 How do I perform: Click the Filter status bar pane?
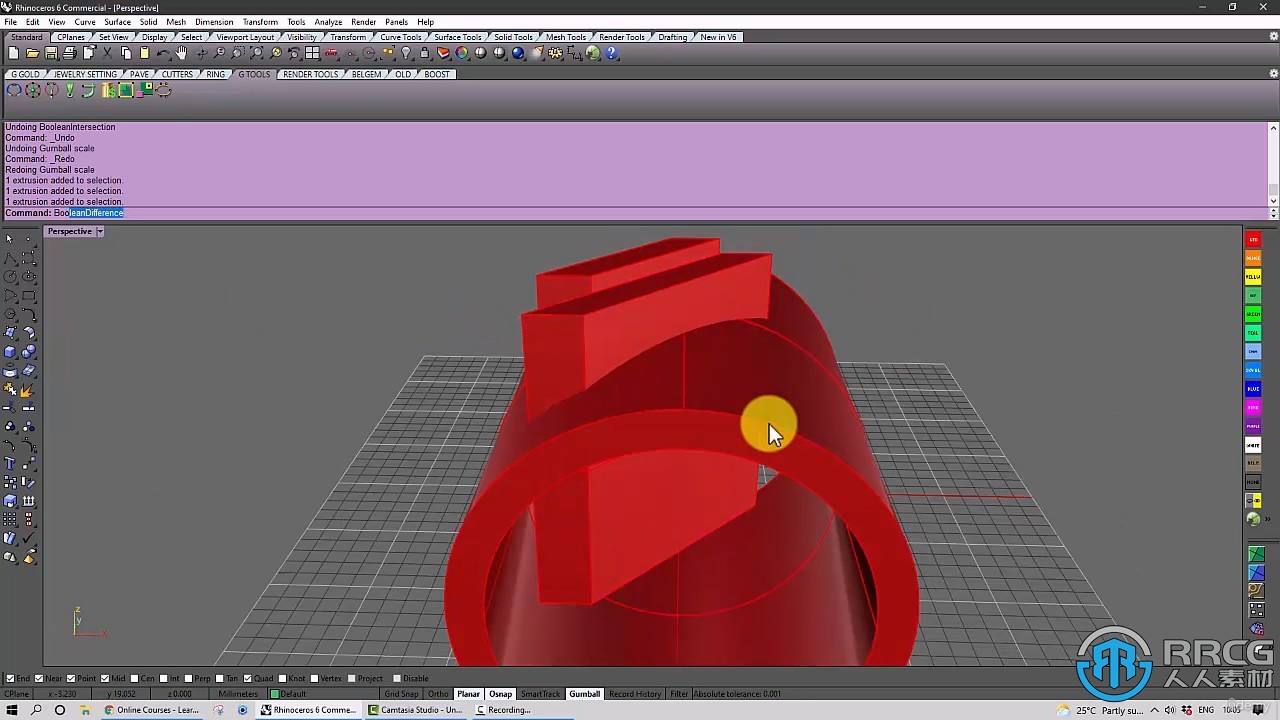point(679,694)
